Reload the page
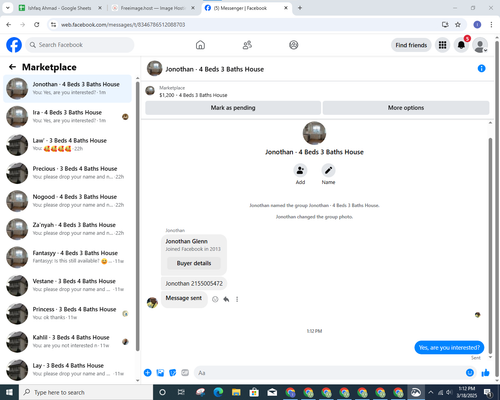The height and width of the screenshot is (400, 500). 37,24
